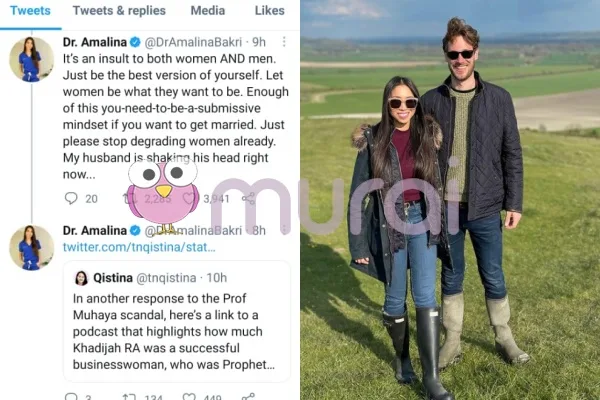
Task: Click verified badge beside first Dr. Amalina name
Action: pyautogui.click(x=135, y=42)
